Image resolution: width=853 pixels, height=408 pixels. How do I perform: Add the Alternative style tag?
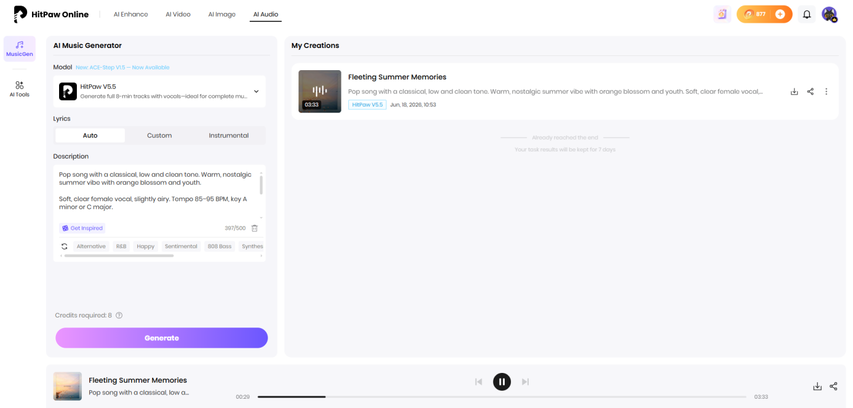(91, 246)
